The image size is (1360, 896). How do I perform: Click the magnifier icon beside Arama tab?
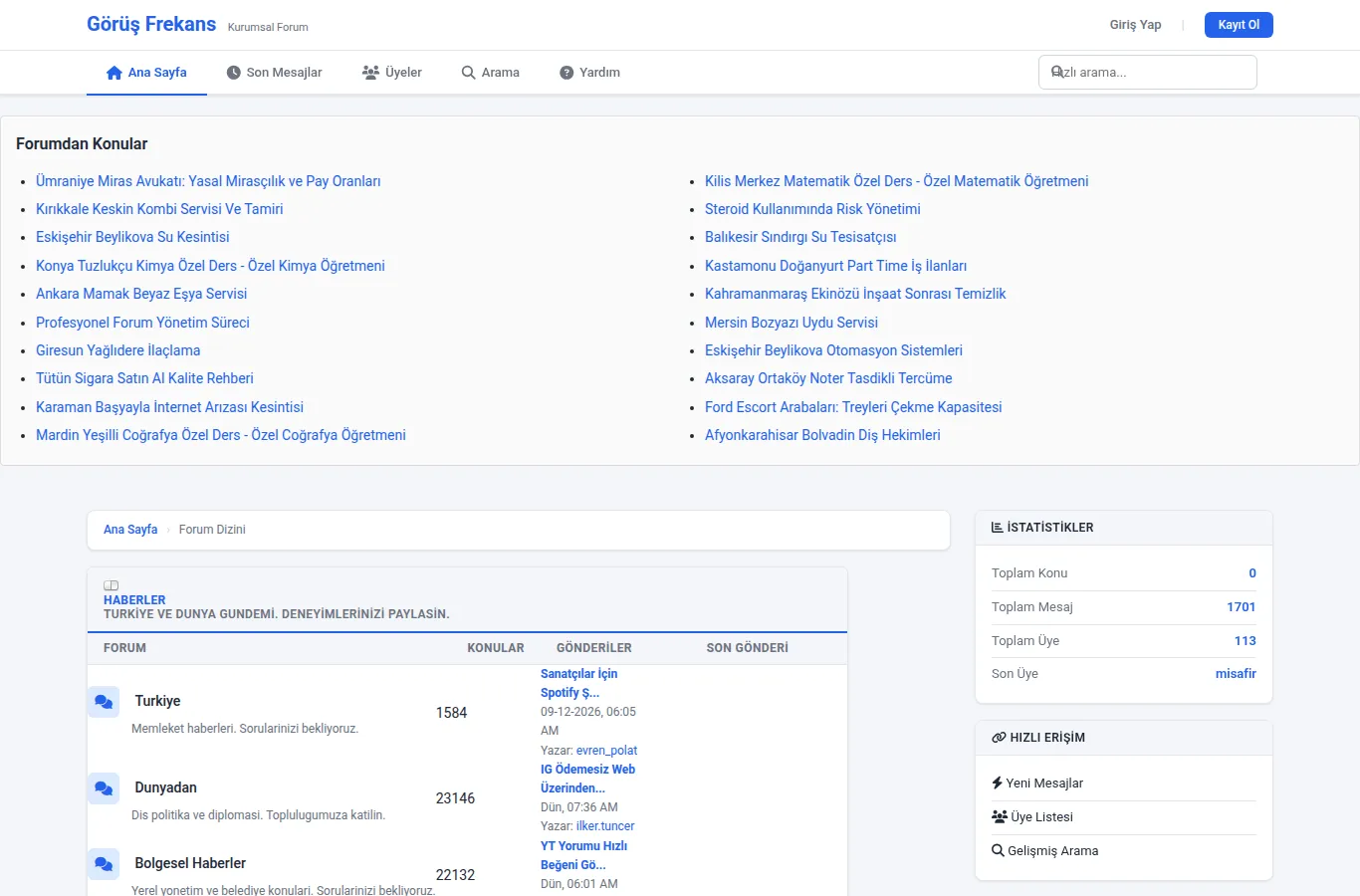(468, 73)
